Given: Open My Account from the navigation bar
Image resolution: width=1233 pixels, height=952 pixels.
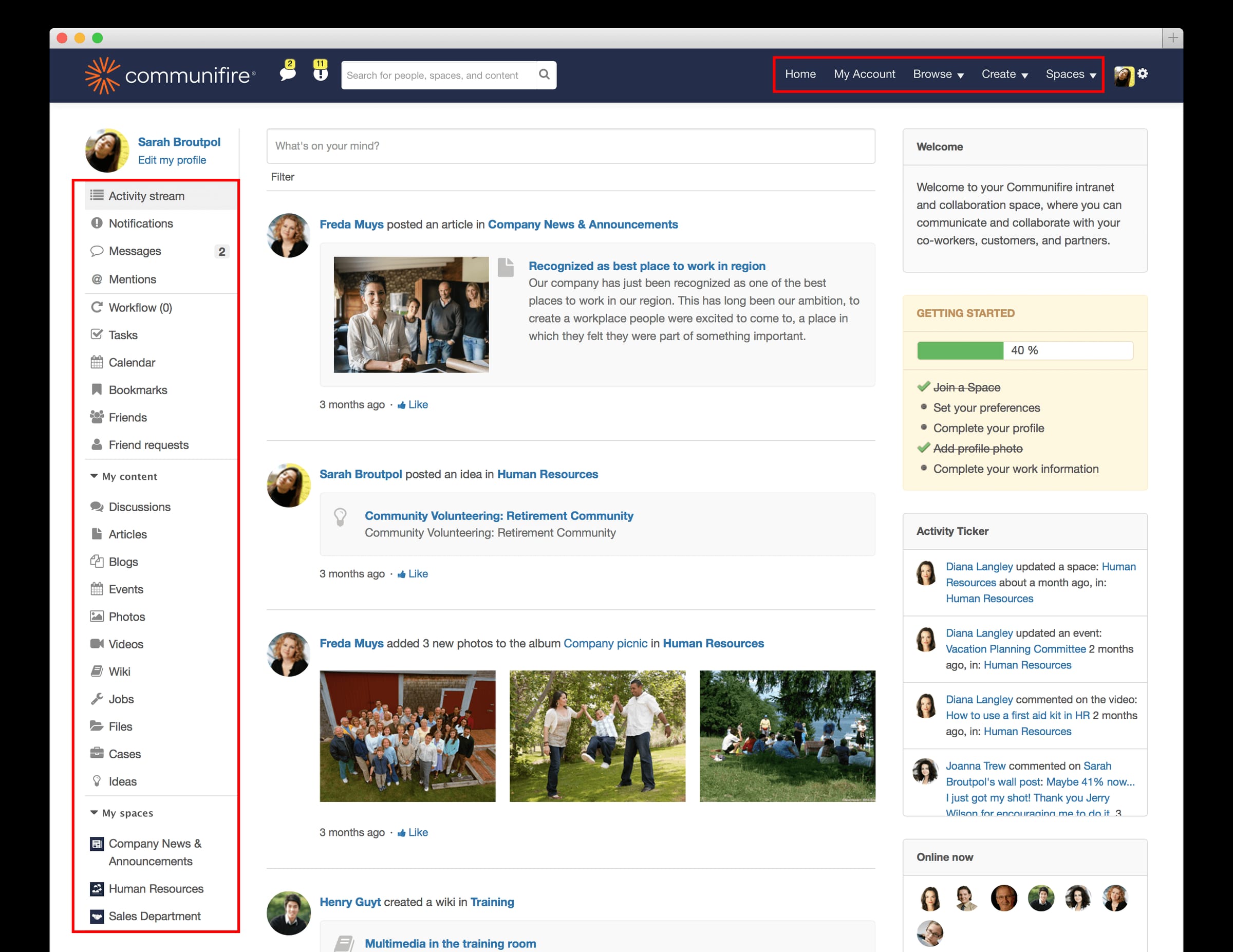Looking at the screenshot, I should [864, 74].
